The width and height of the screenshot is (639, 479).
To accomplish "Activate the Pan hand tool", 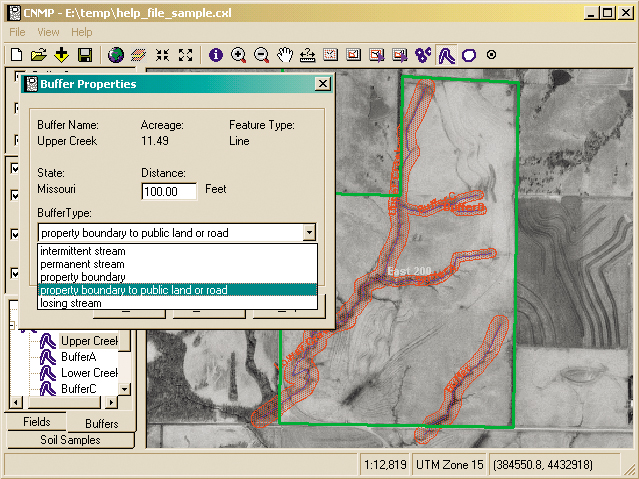I will 285,55.
